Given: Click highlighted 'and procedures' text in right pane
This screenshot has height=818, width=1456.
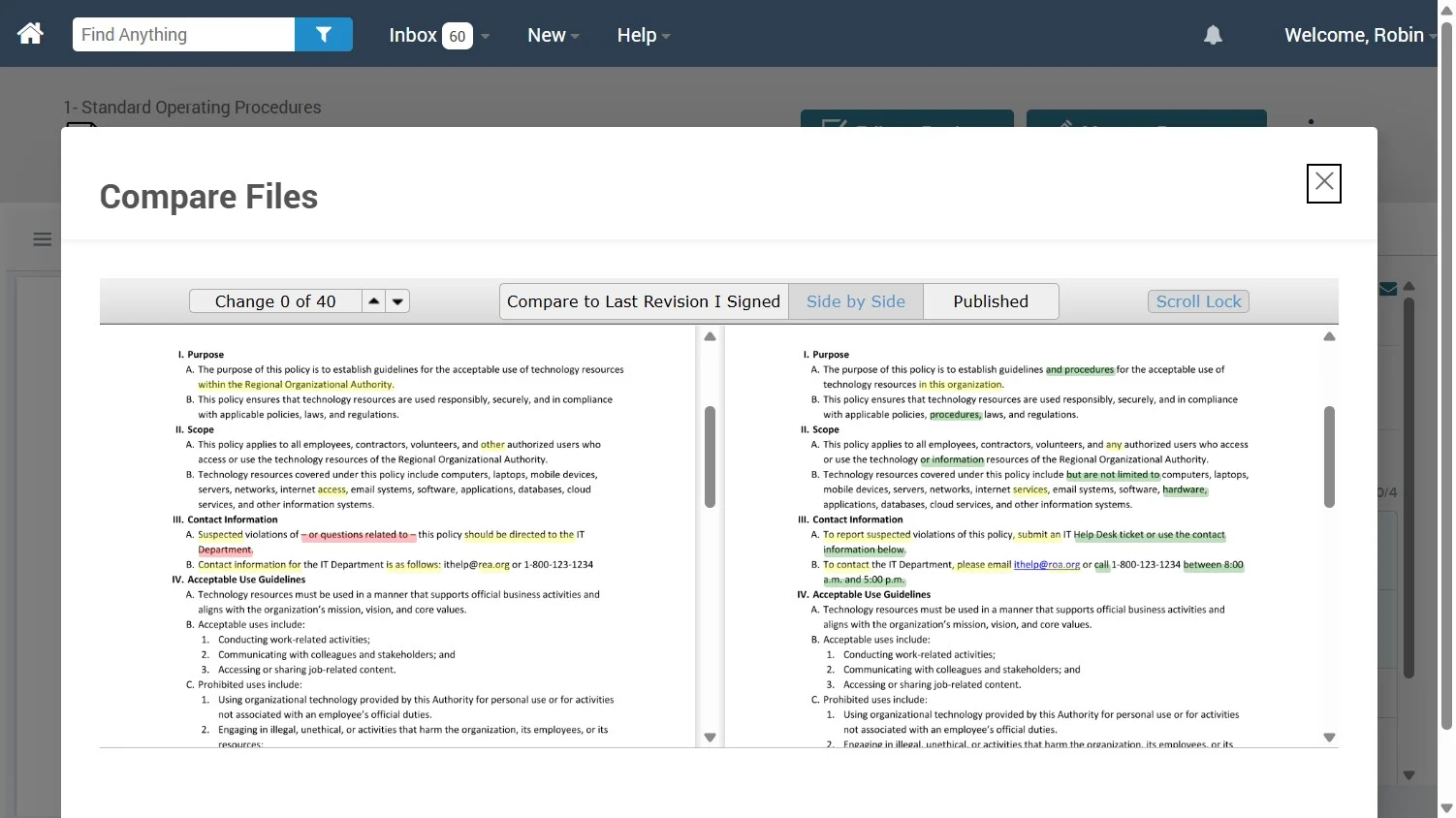Looking at the screenshot, I should 1080,369.
